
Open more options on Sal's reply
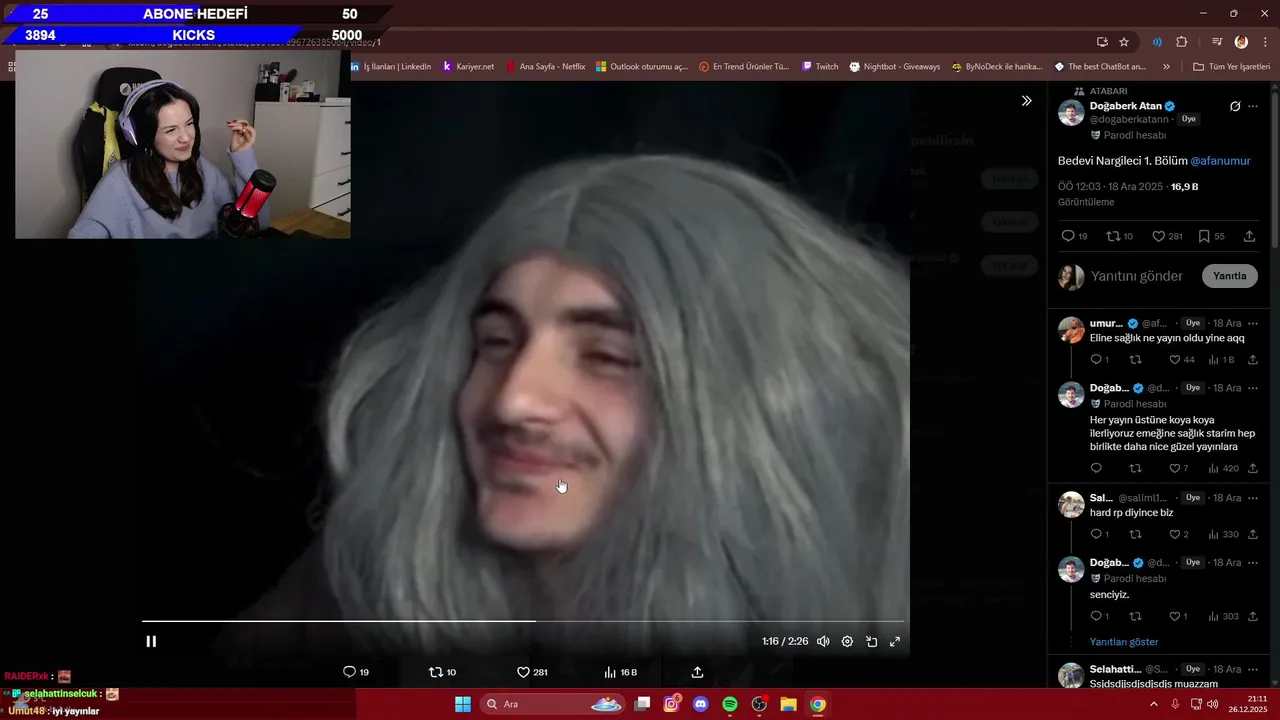click(1253, 498)
